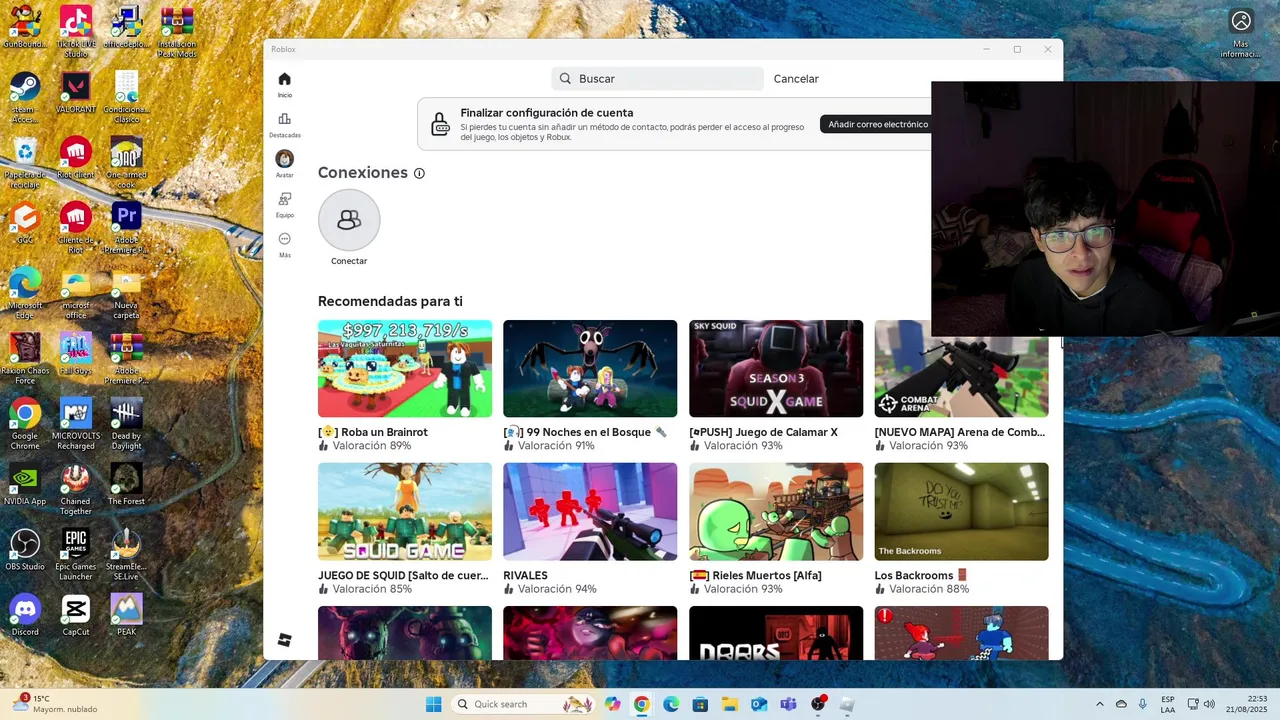This screenshot has height=720, width=1280.
Task: Click Cancelar next to the search box
Action: point(796,79)
